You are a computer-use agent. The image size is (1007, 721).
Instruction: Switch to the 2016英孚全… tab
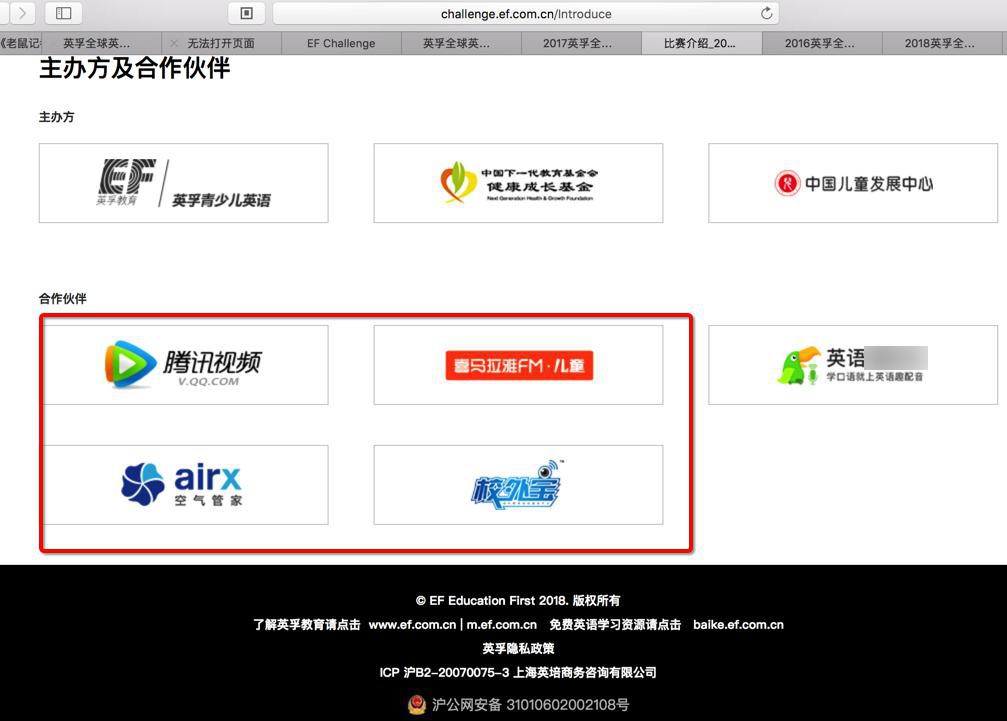(821, 43)
